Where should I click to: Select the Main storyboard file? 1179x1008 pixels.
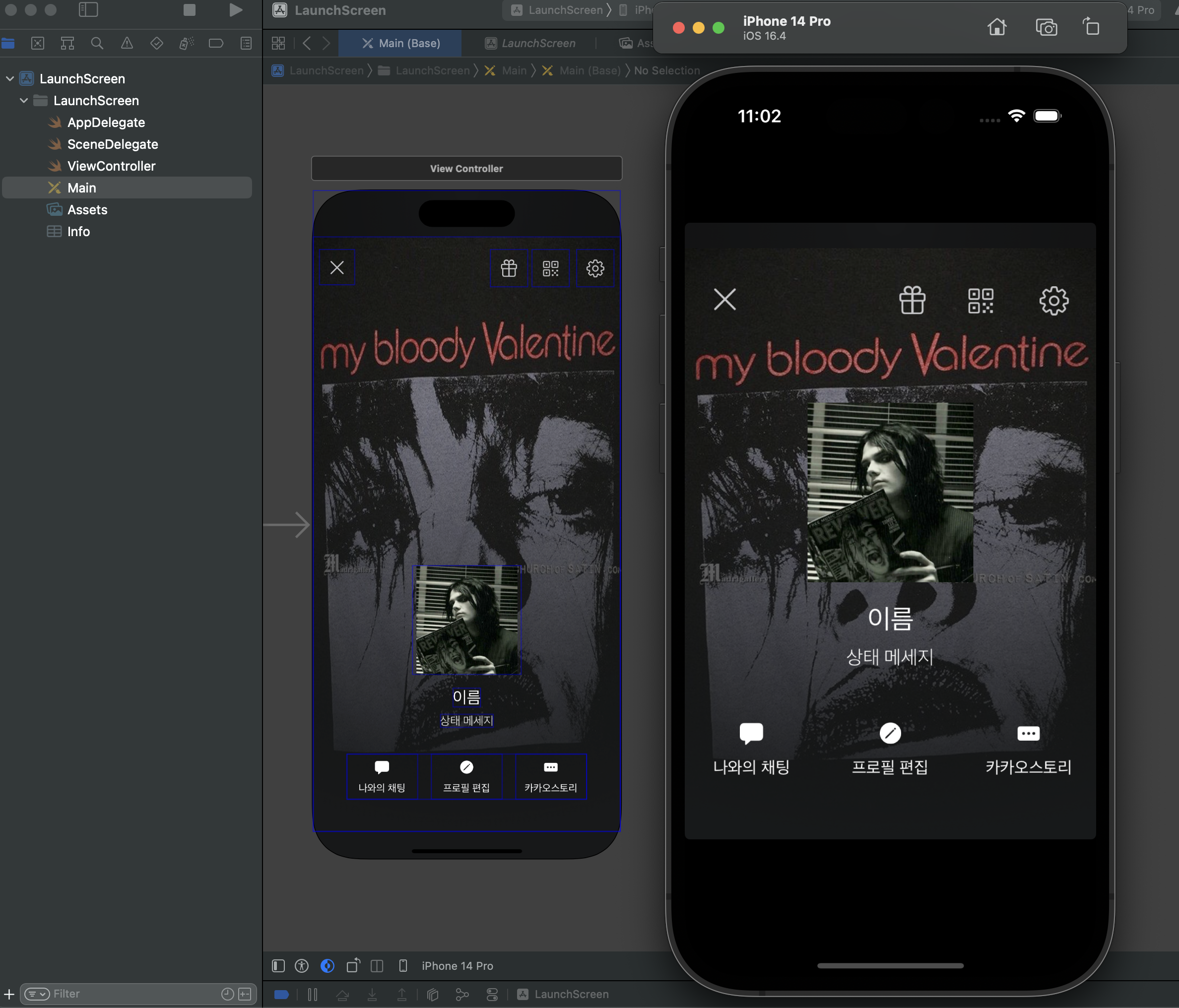coord(127,188)
